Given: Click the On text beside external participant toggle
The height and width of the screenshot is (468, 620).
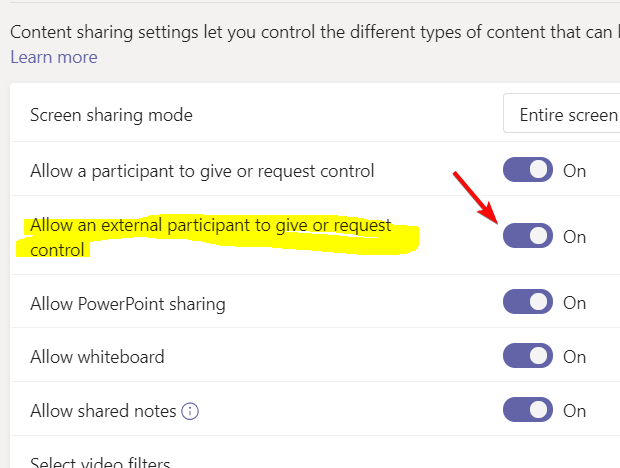Looking at the screenshot, I should pyautogui.click(x=574, y=237).
